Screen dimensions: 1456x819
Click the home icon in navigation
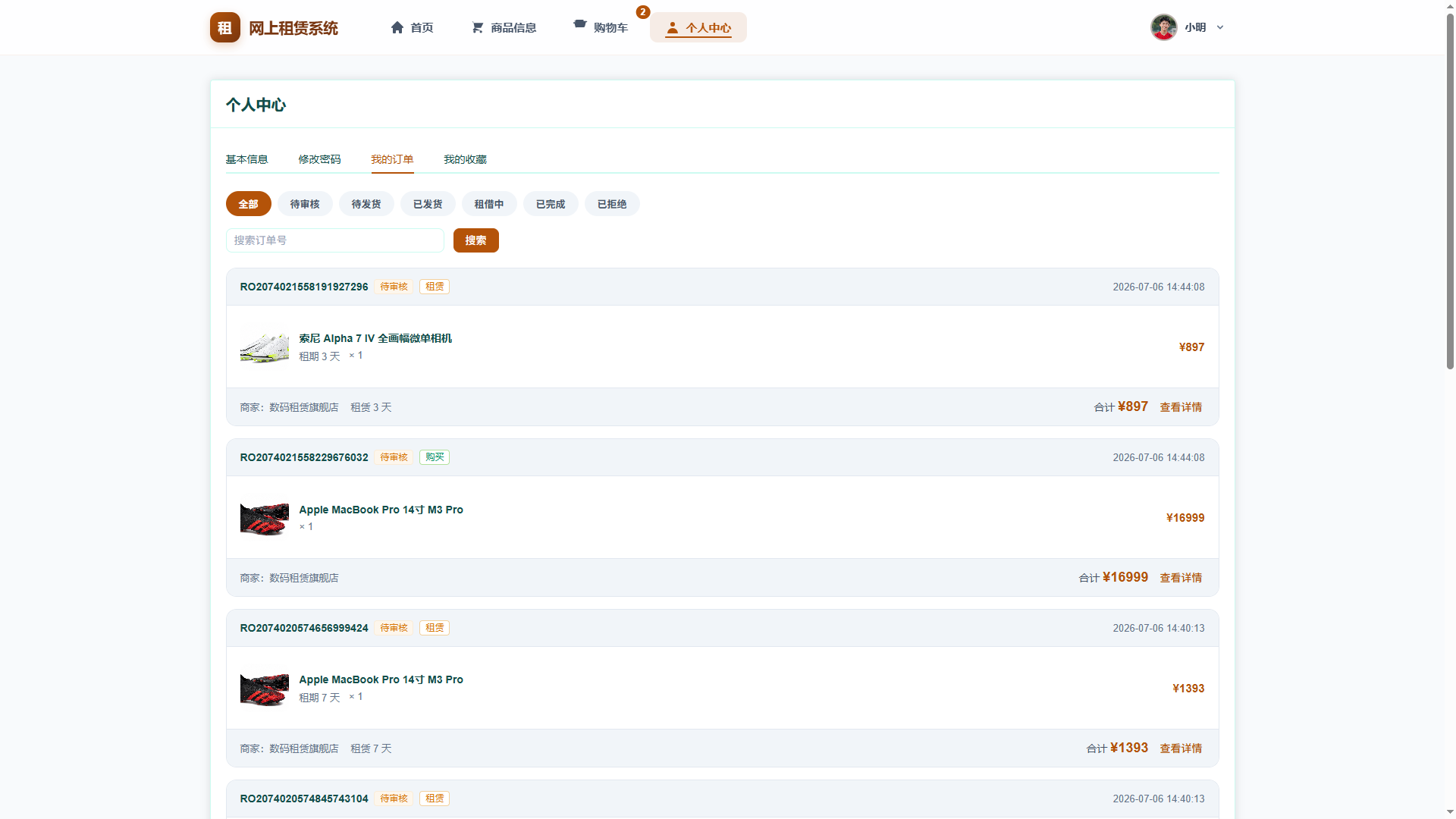click(x=397, y=27)
